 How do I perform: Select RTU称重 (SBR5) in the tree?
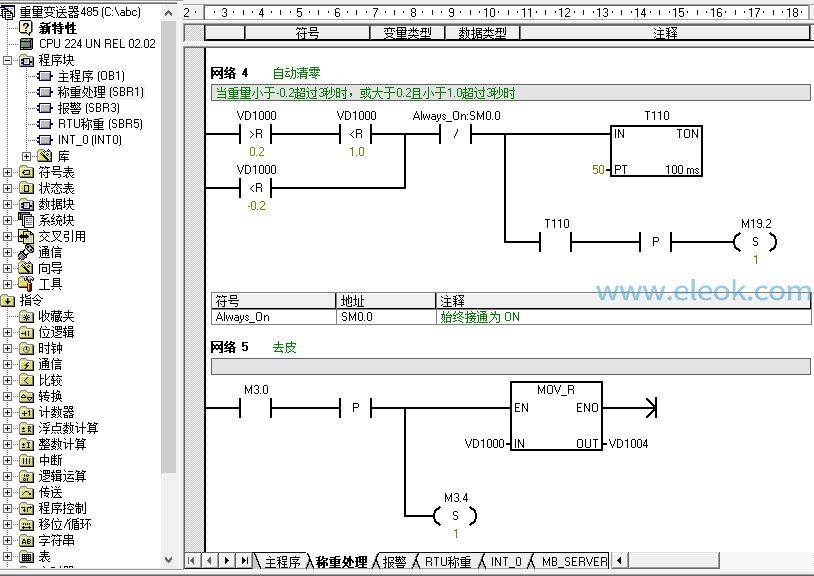coord(100,124)
